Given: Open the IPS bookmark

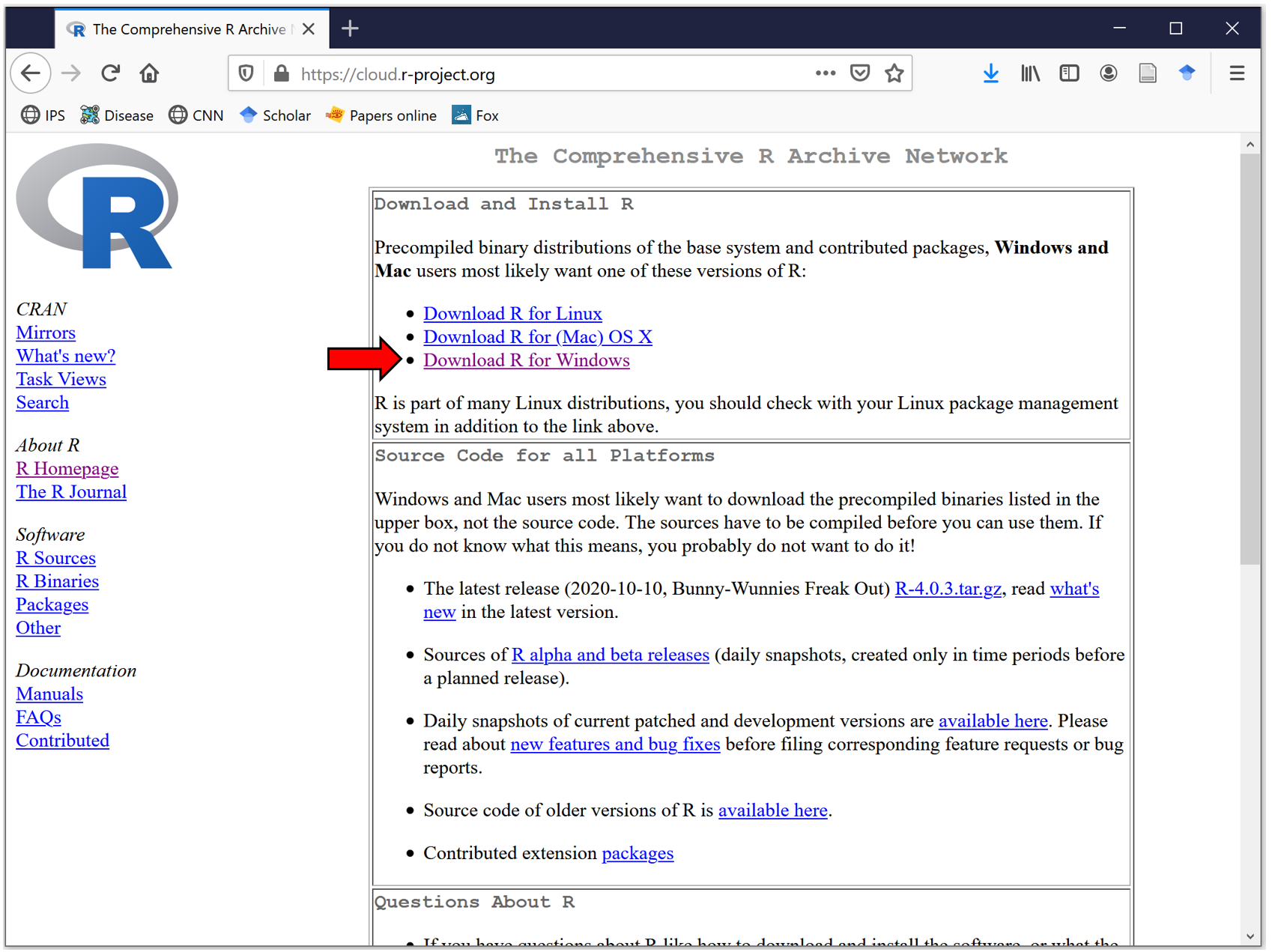Looking at the screenshot, I should [x=43, y=115].
